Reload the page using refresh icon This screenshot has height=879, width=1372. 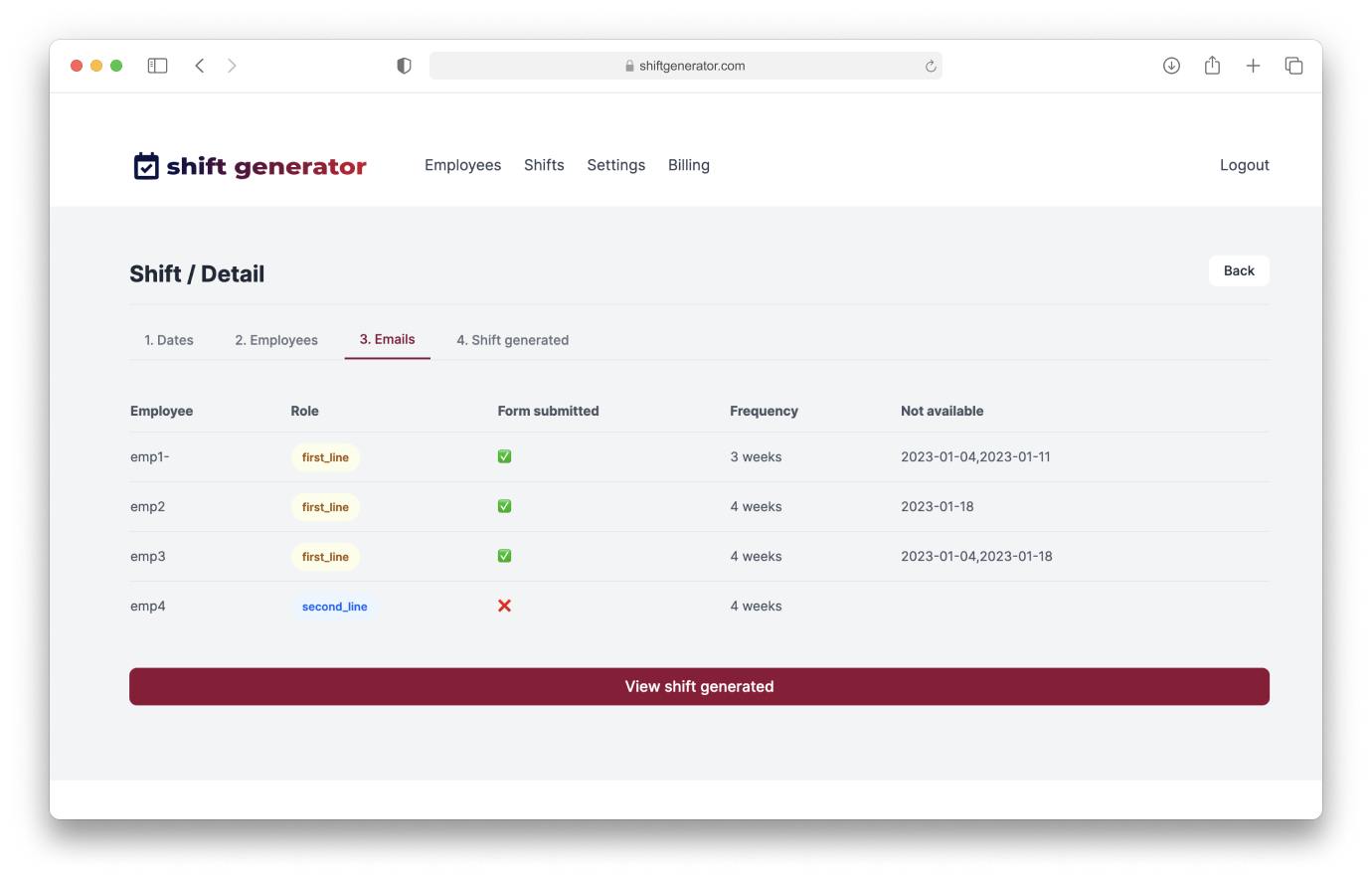(x=931, y=67)
